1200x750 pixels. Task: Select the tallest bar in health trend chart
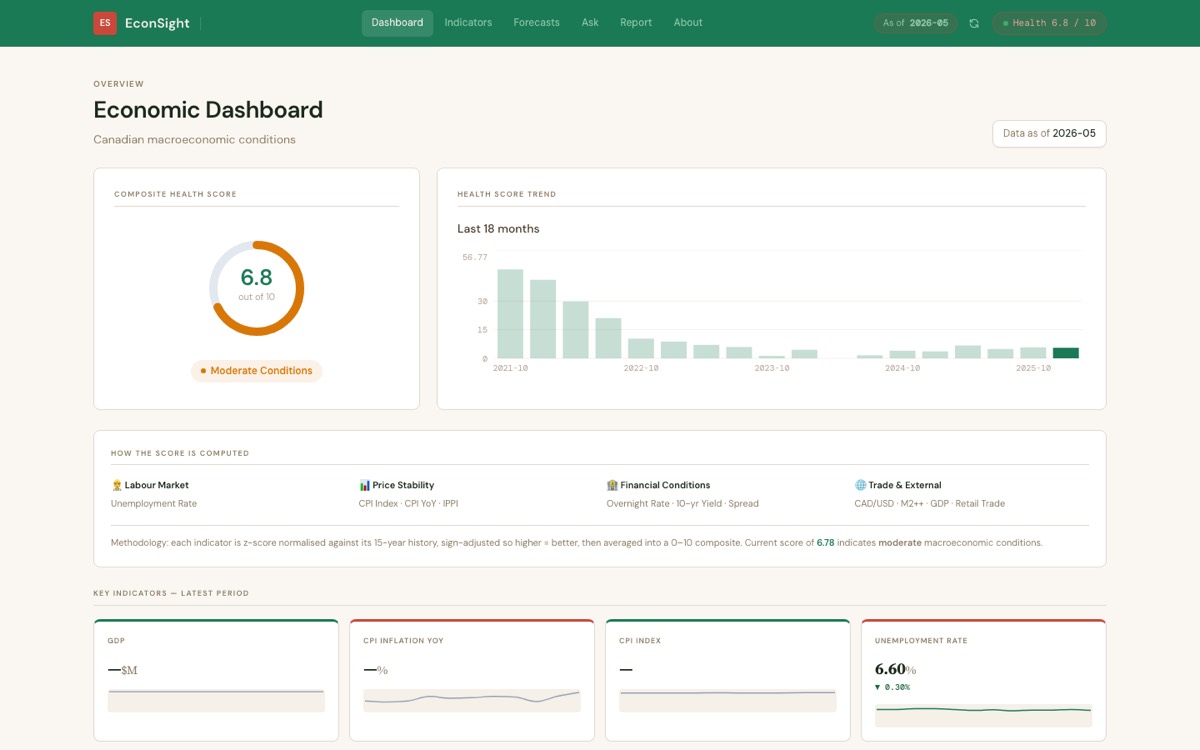(510, 314)
